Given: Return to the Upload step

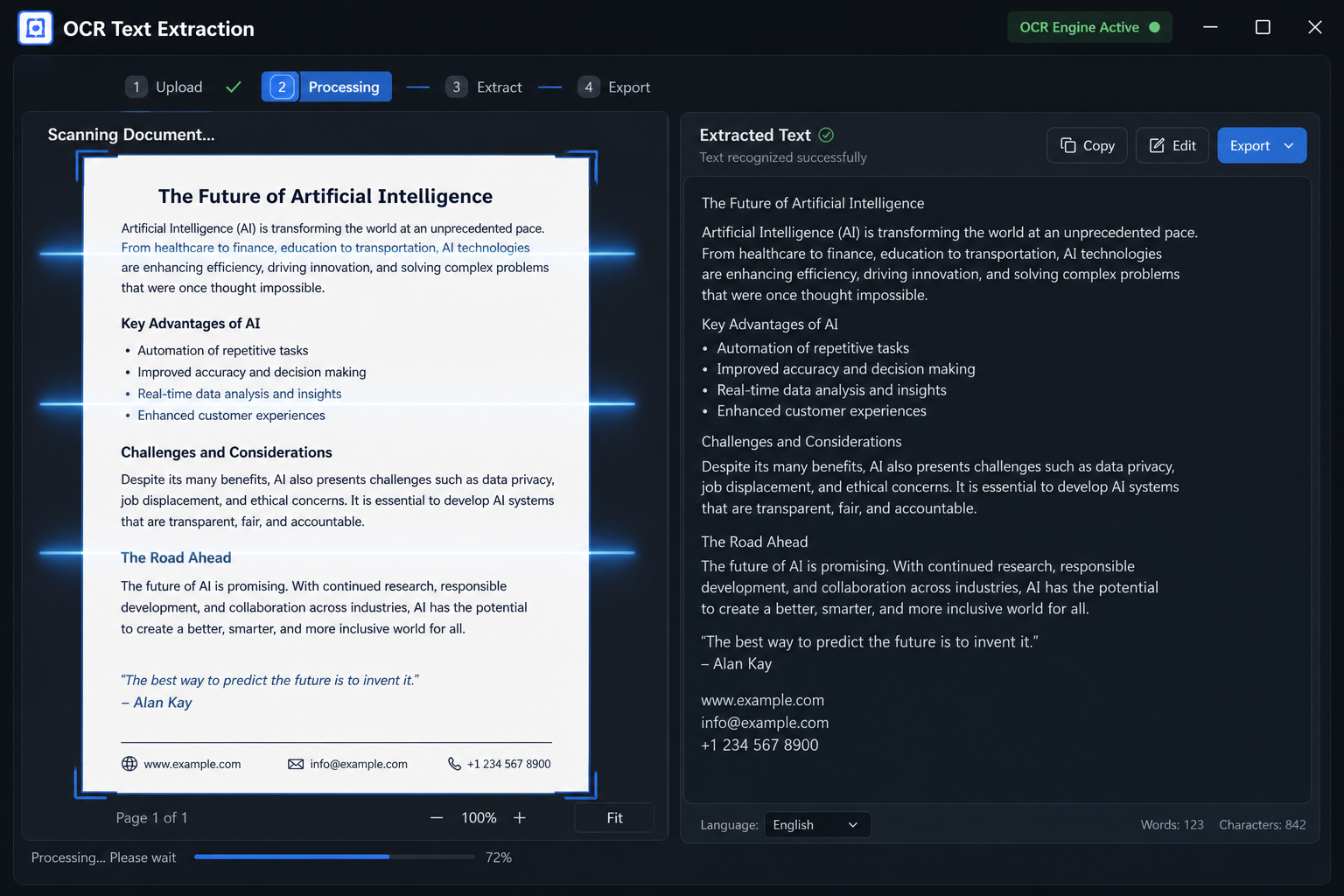Looking at the screenshot, I should click(164, 87).
